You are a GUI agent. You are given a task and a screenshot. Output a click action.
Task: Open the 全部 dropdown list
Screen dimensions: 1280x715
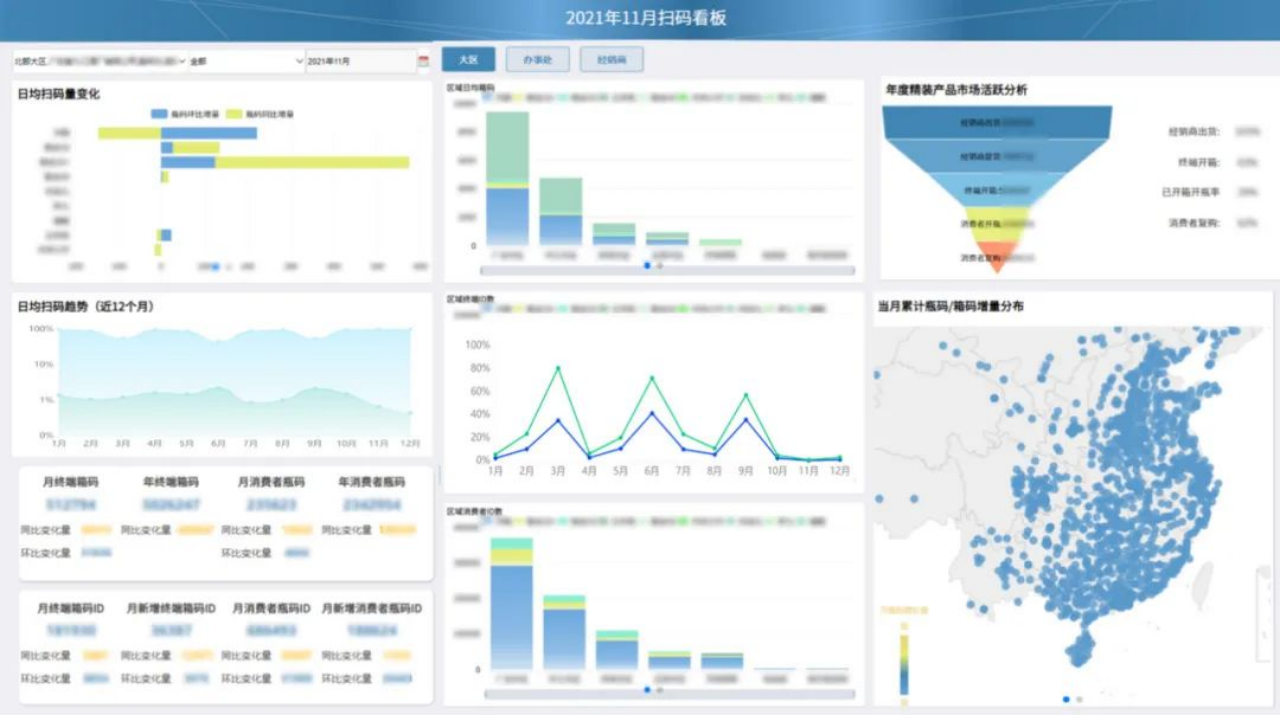pos(246,61)
